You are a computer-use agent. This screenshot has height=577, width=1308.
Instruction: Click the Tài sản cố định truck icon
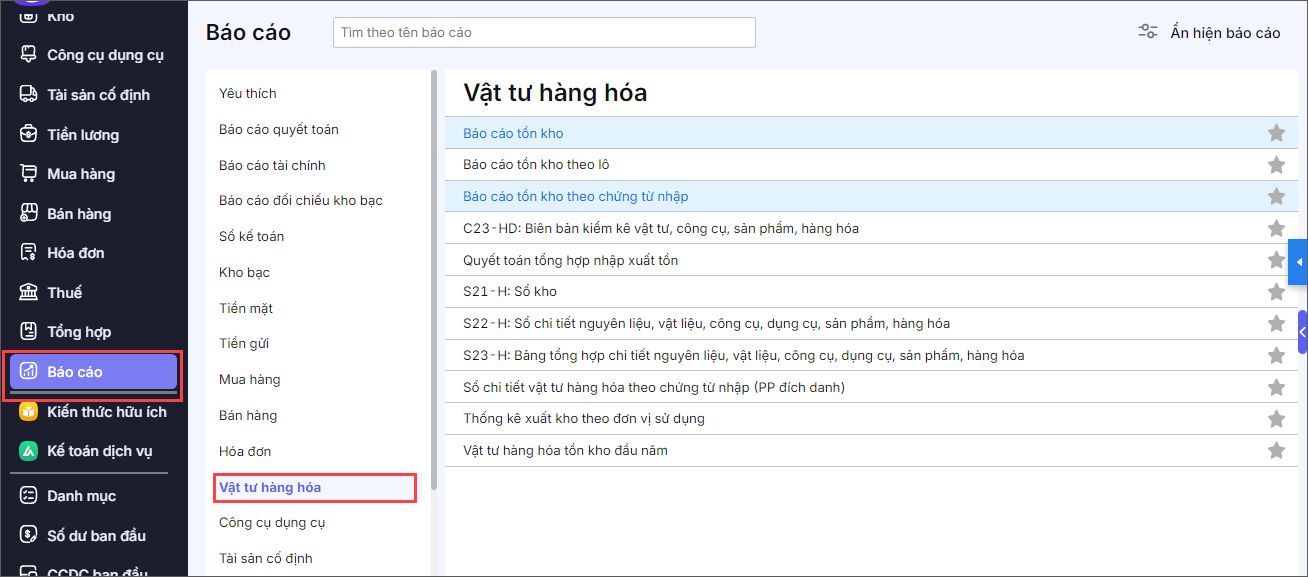pyautogui.click(x=29, y=94)
